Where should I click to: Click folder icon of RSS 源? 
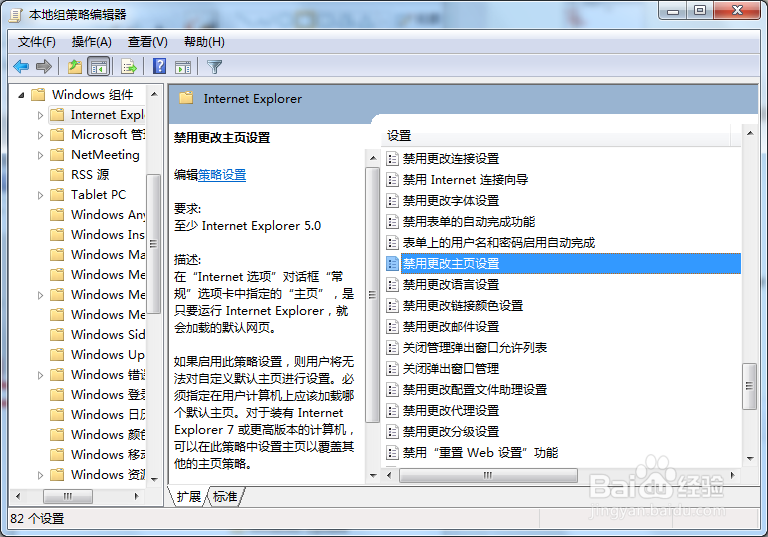[x=57, y=174]
